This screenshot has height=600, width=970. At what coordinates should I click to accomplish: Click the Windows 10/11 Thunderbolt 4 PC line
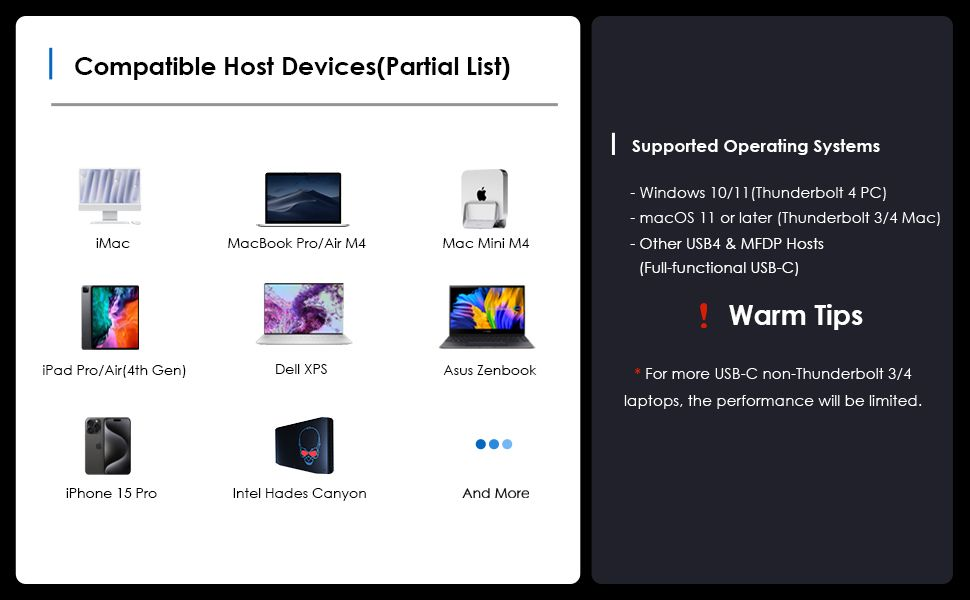(758, 193)
